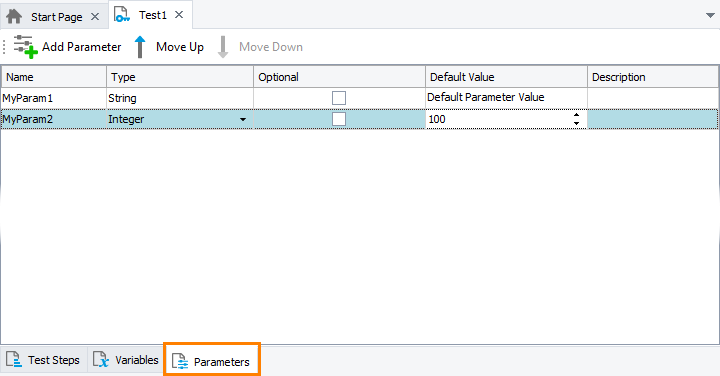
Task: Click the Parameters tab icon
Action: (x=180, y=361)
